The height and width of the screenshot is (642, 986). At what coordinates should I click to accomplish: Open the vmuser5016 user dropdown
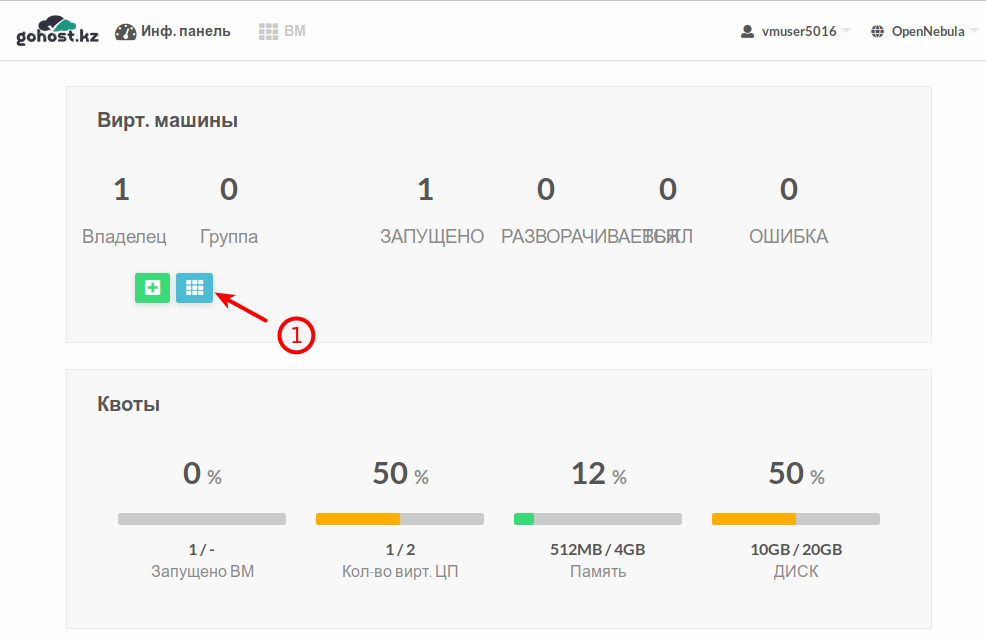tap(795, 31)
